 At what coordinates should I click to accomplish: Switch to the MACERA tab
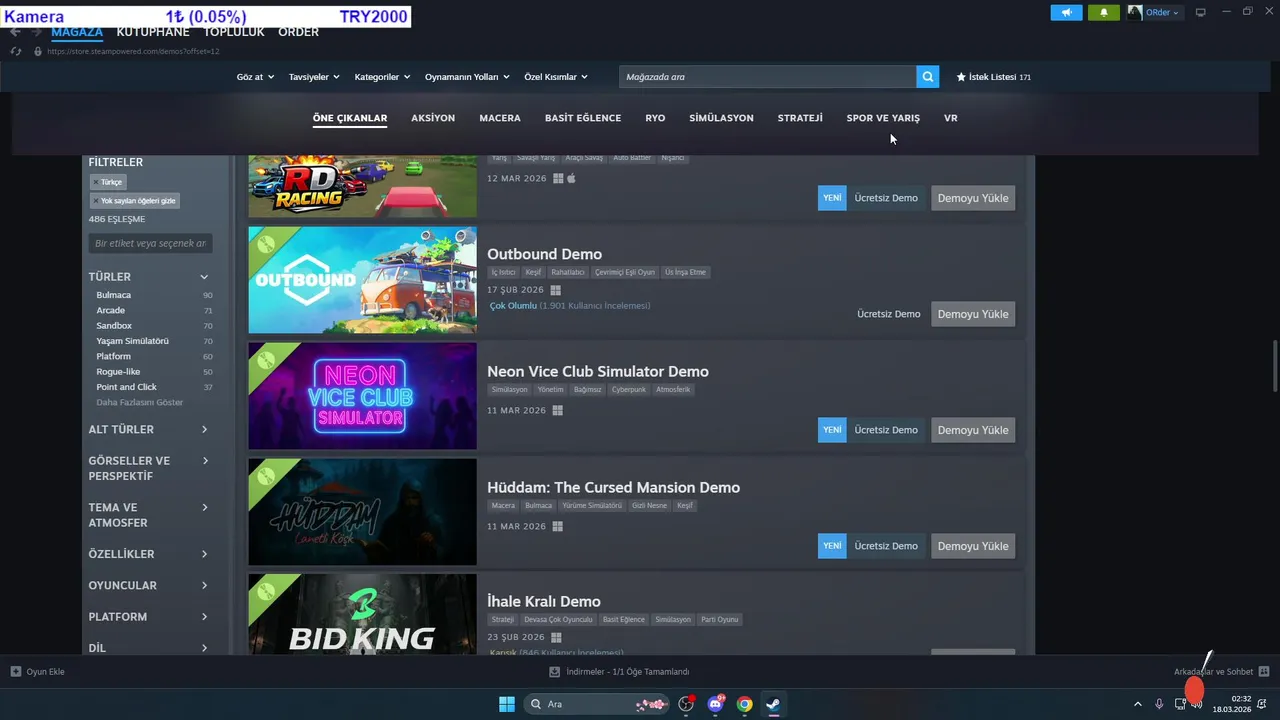pyautogui.click(x=500, y=118)
